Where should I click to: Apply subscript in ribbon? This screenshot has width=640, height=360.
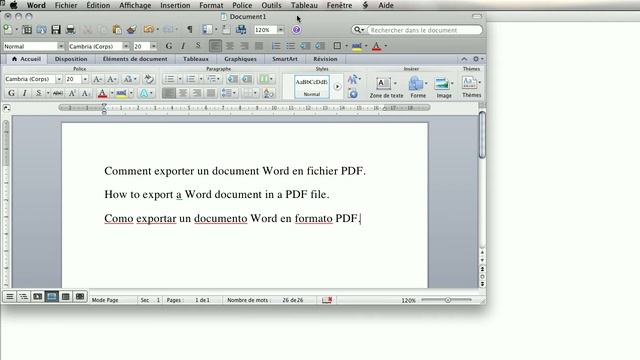[x=85, y=93]
